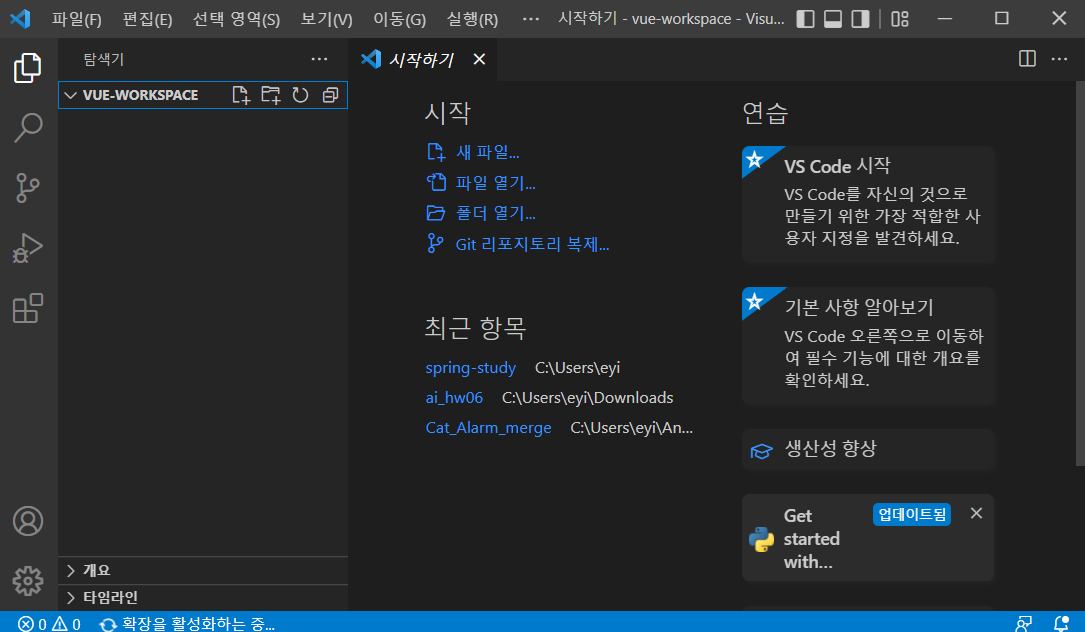Open the 선택 영역(S) menu
The image size is (1085, 632).
coord(236,19)
